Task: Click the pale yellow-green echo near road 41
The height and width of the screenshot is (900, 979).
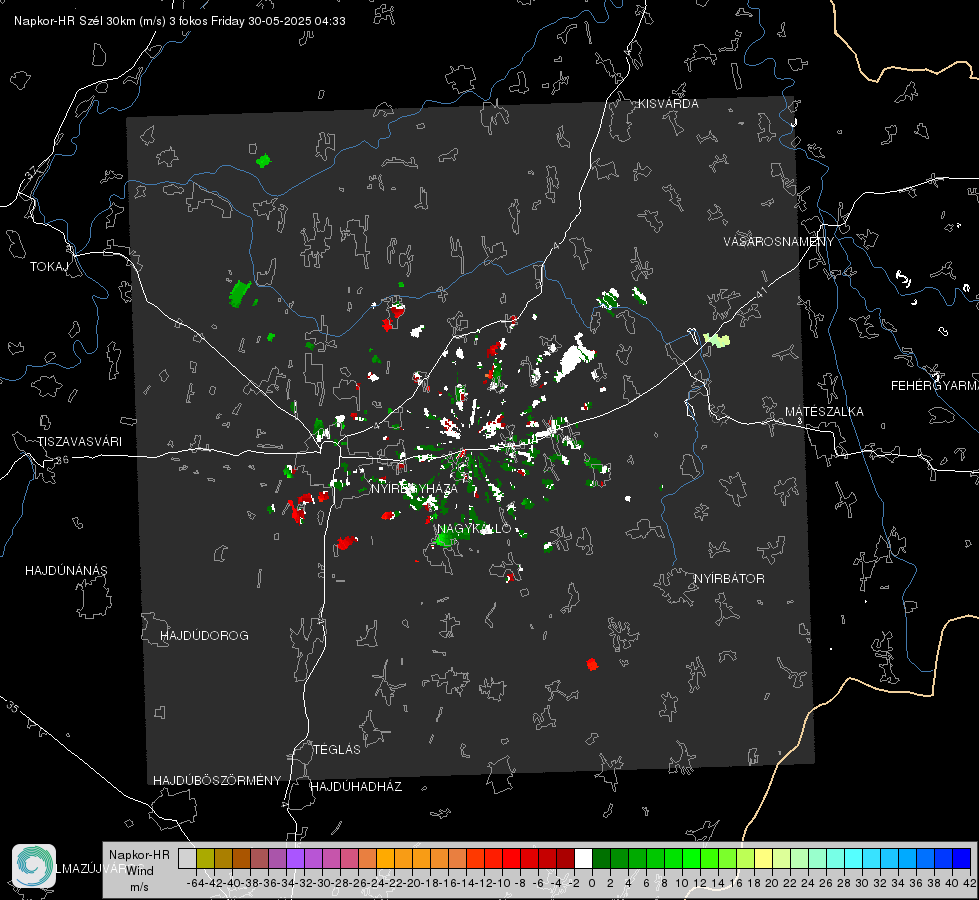Action: coord(717,340)
